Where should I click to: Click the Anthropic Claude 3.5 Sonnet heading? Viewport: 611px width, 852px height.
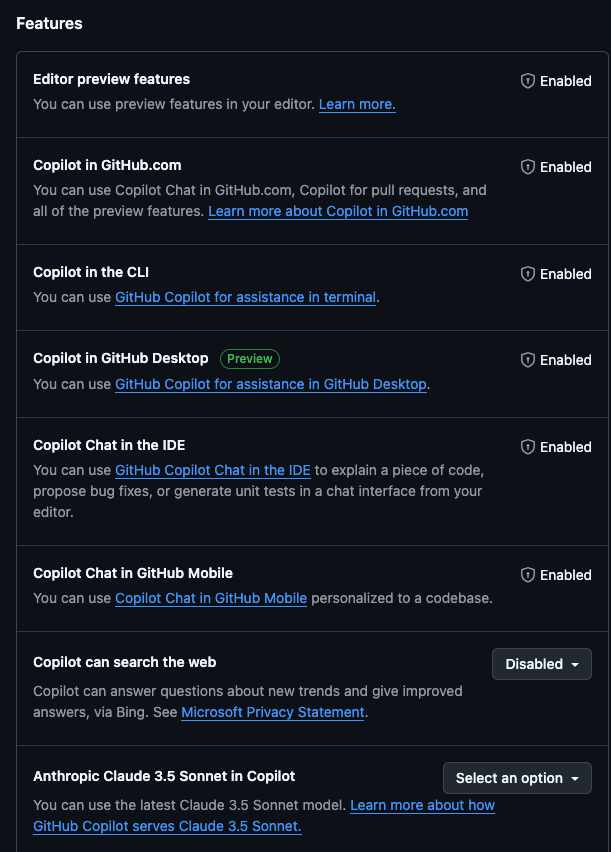pyautogui.click(x=164, y=776)
